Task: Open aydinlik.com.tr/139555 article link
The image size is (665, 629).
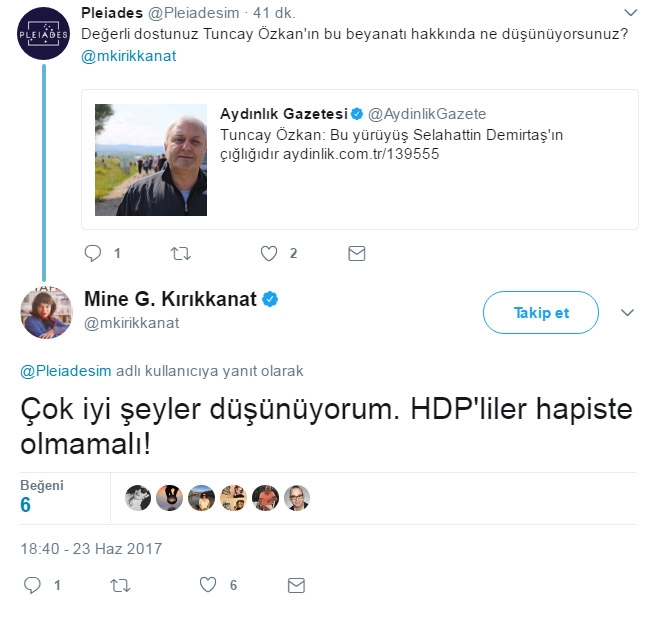Action: pos(361,154)
